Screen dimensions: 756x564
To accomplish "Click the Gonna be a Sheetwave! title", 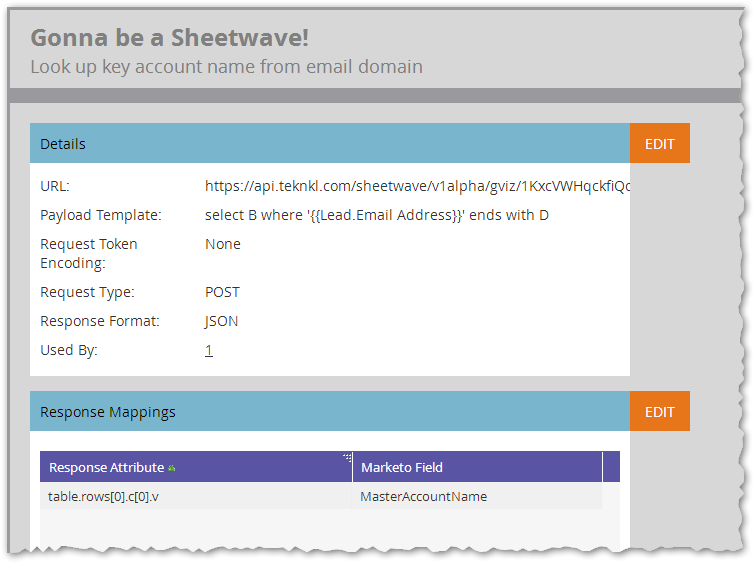I will [170, 38].
